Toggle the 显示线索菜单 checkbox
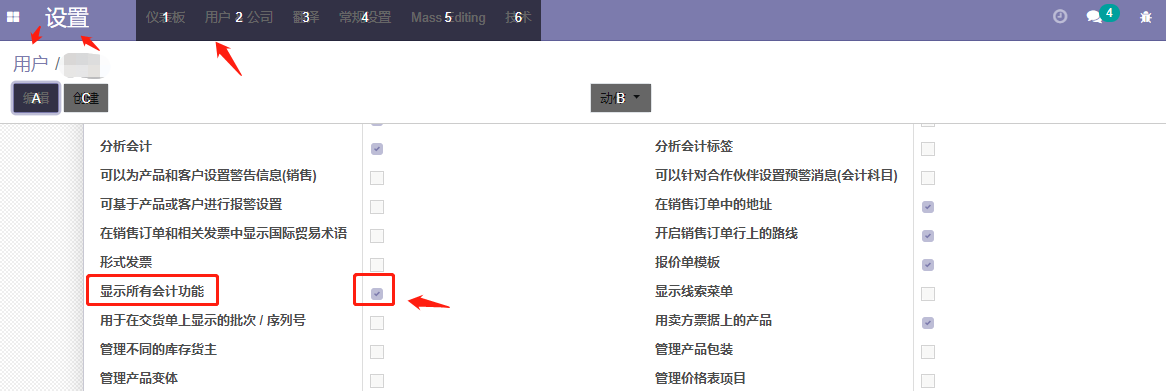 927,294
